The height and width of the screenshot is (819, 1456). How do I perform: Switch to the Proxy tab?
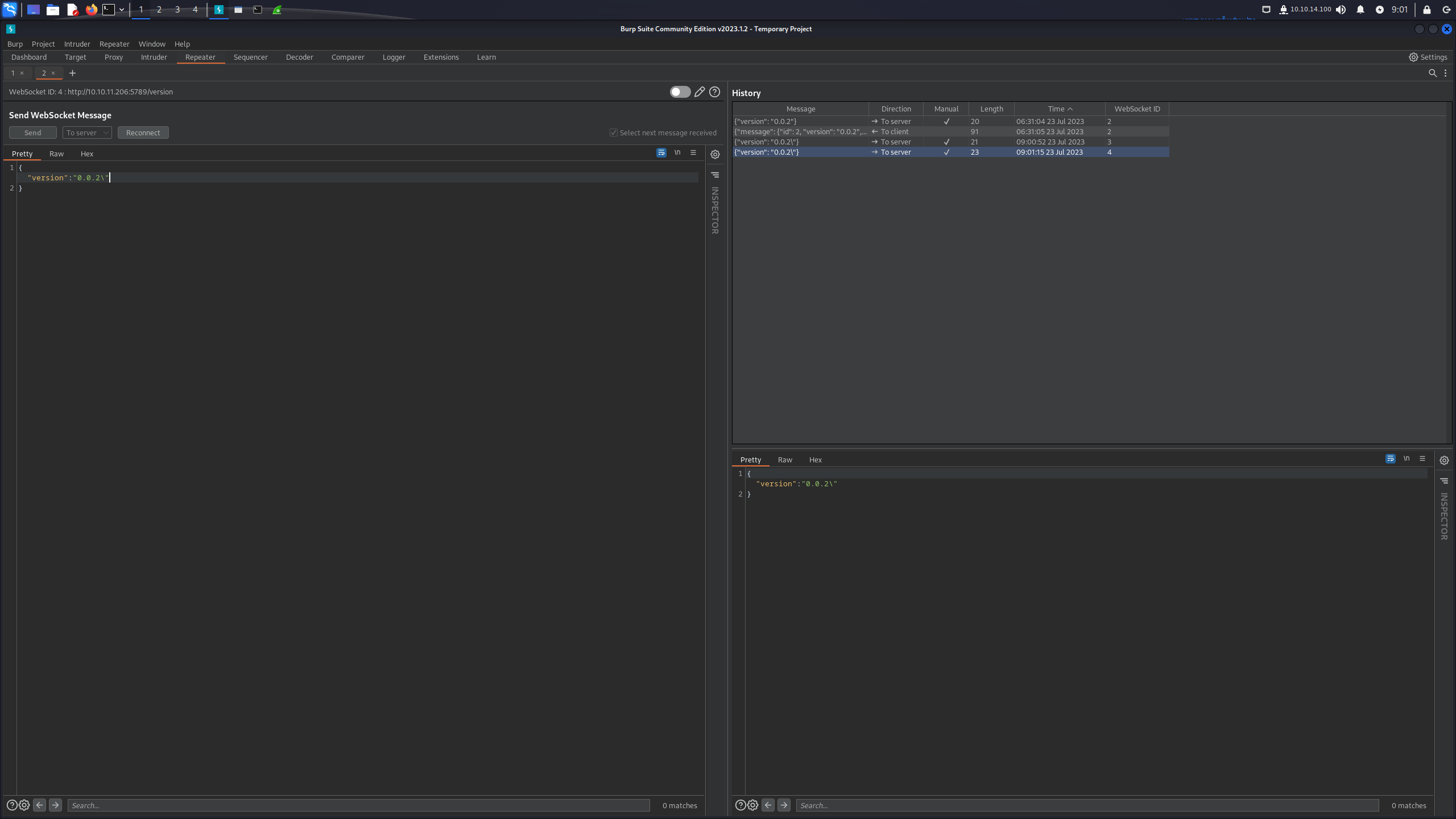pyautogui.click(x=114, y=57)
